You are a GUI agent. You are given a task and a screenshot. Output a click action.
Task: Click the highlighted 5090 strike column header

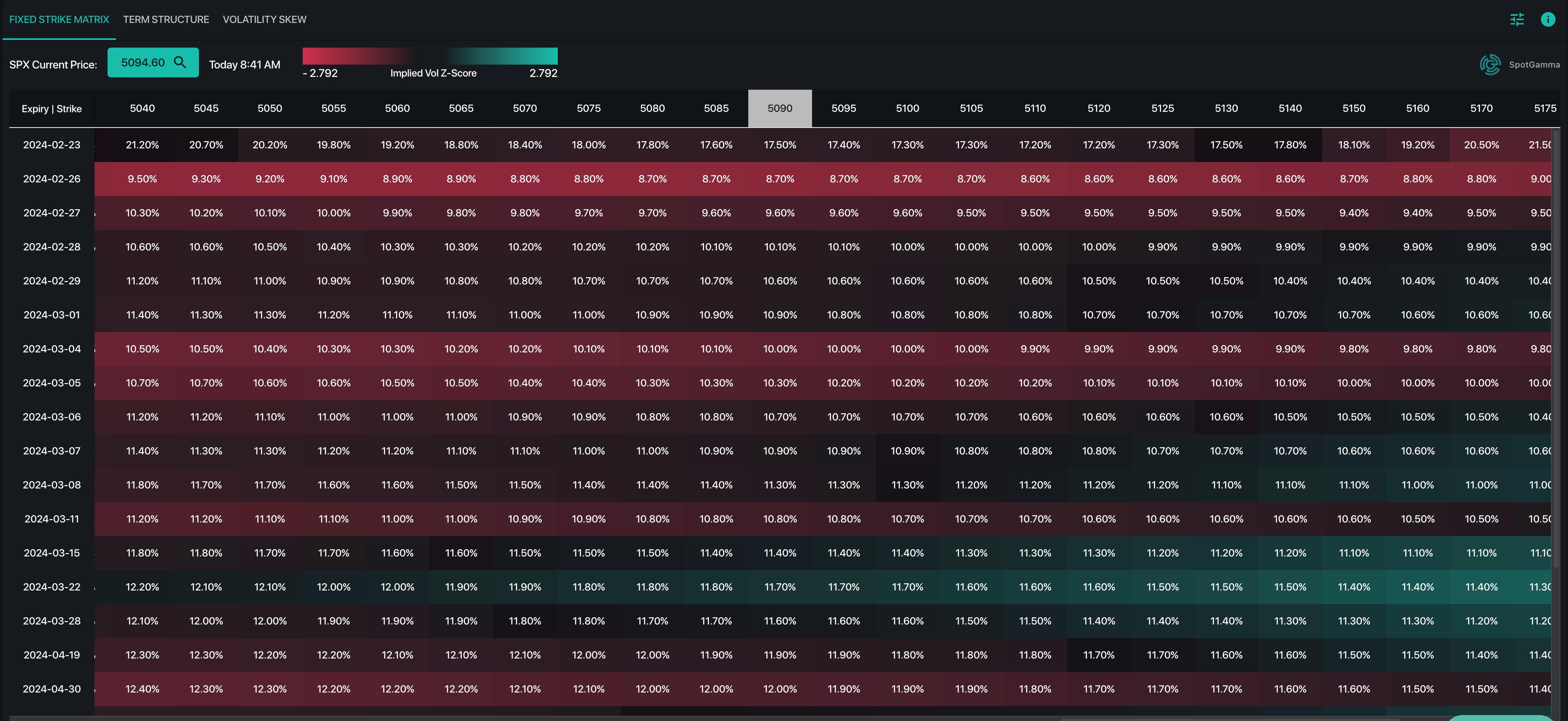779,108
